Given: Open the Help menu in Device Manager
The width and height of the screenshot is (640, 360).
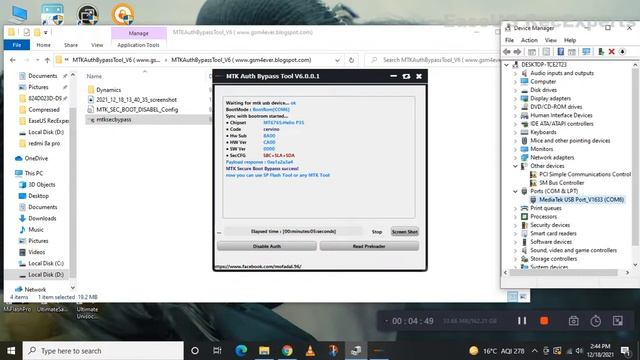Looking at the screenshot, I should point(570,40).
